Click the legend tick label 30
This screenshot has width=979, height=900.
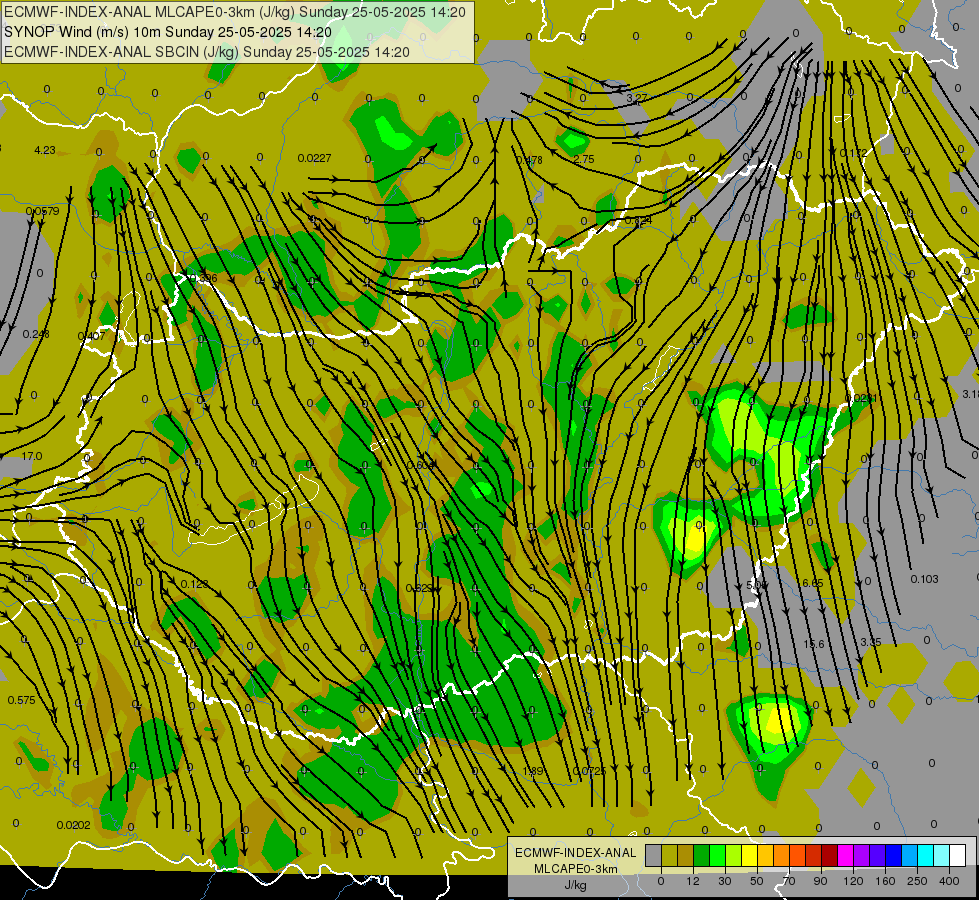pyautogui.click(x=724, y=881)
